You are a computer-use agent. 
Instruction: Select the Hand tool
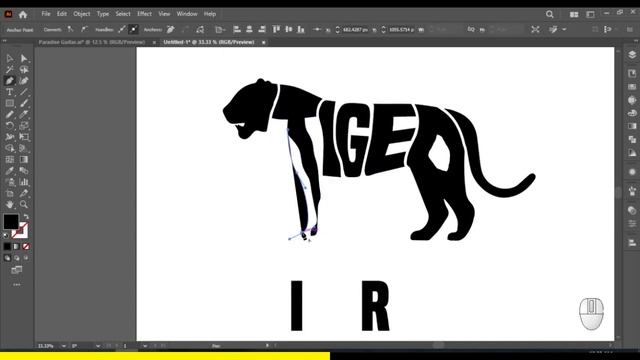(9, 204)
